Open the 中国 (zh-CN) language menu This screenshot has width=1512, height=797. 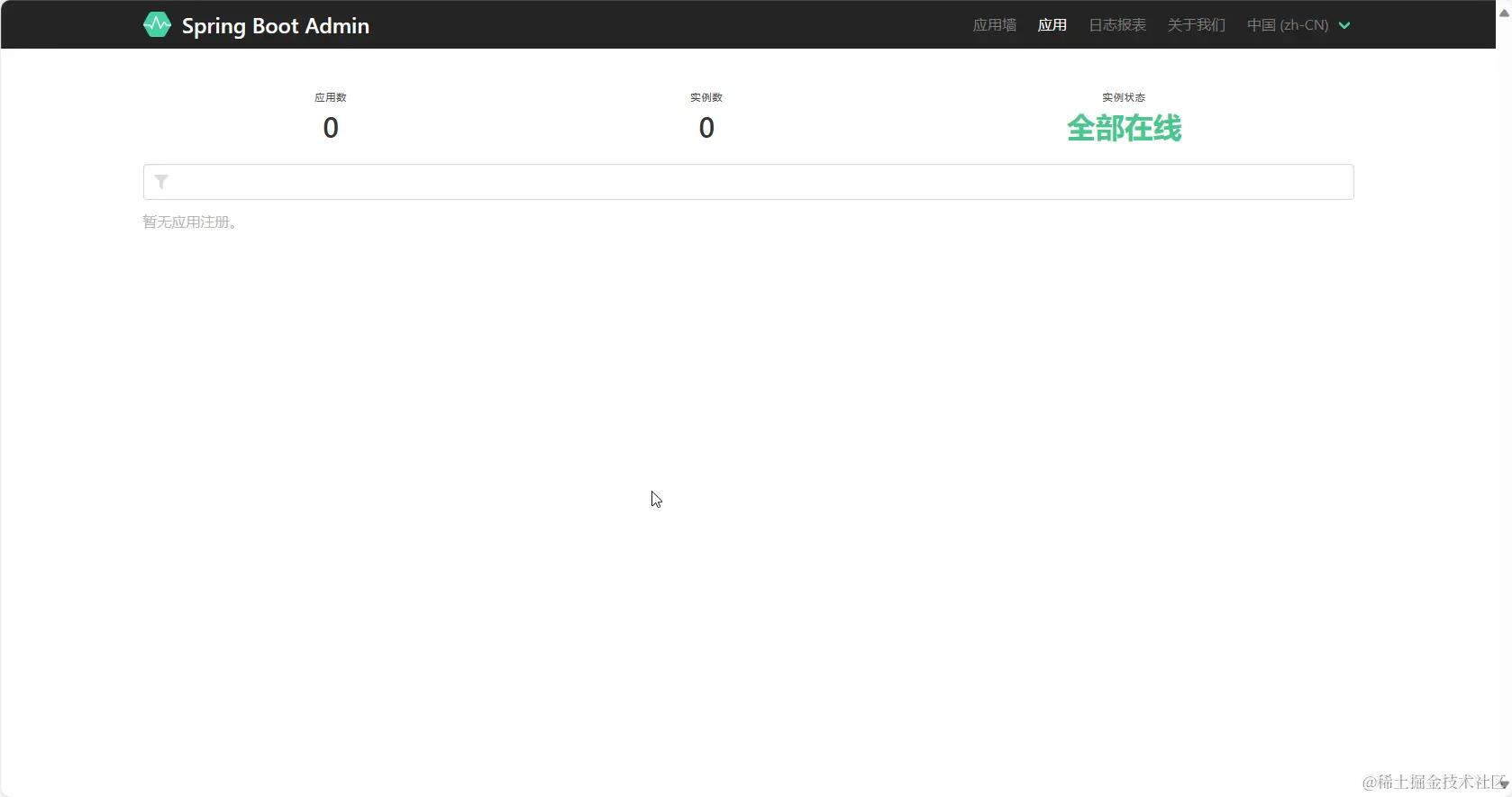click(1288, 25)
